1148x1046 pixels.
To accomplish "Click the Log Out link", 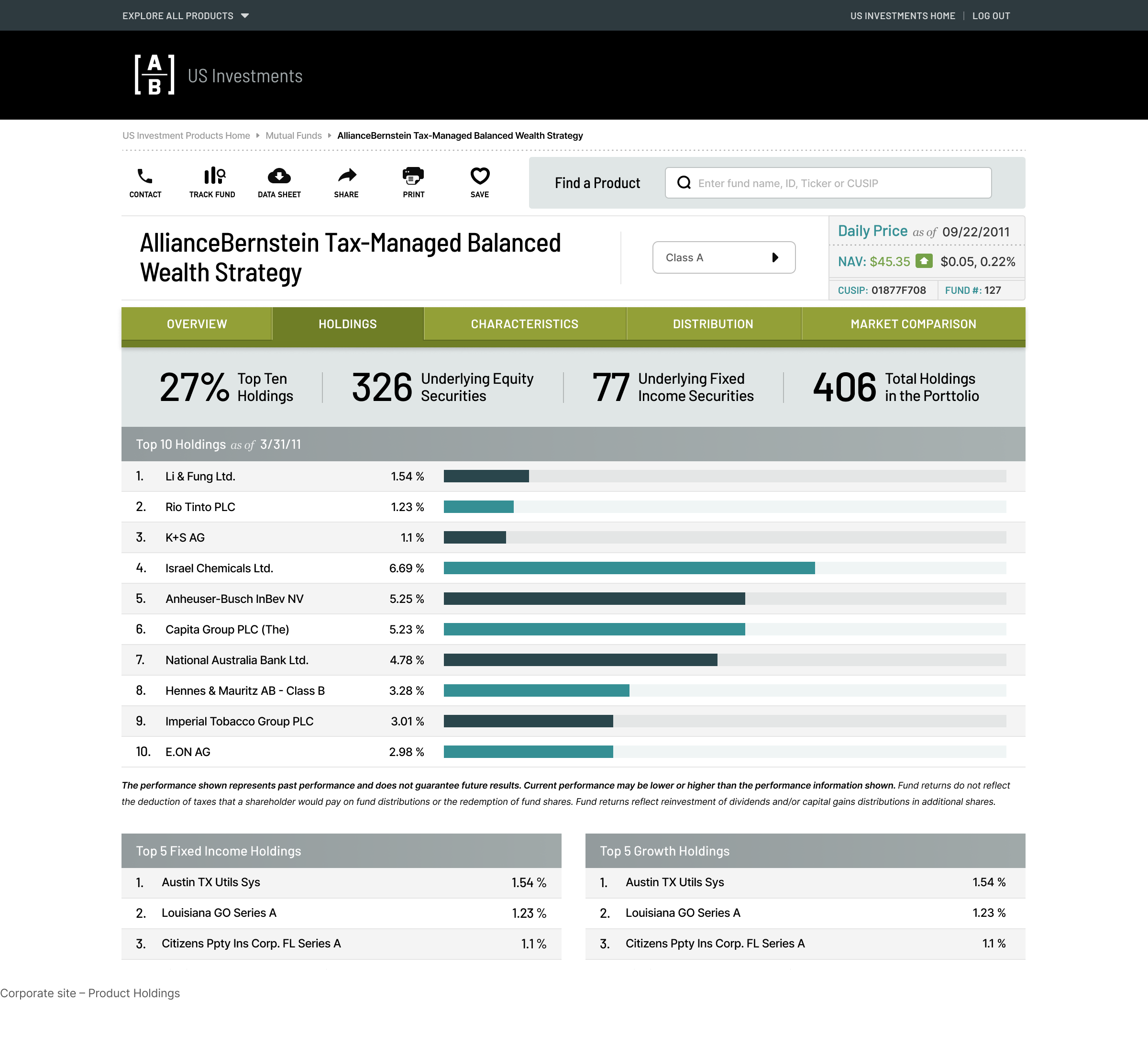I will point(991,16).
